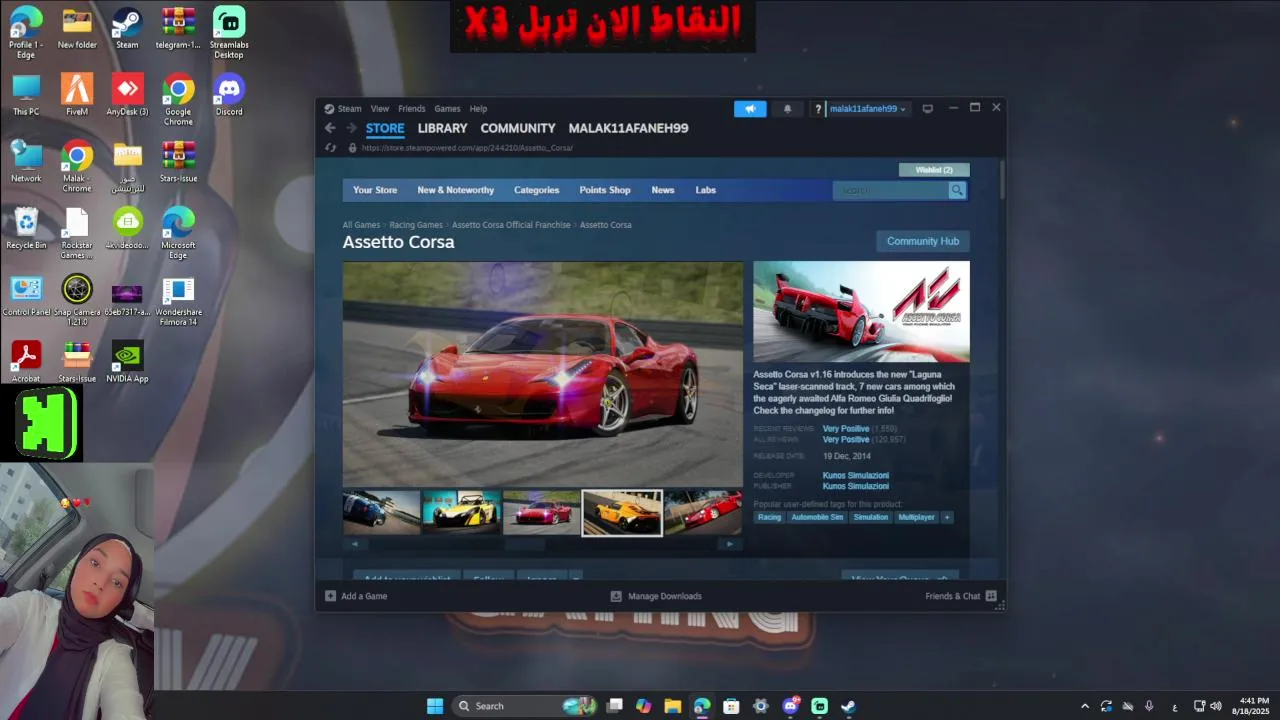Click the Steam forward navigation arrow
Image resolution: width=1280 pixels, height=720 pixels.
pos(351,128)
